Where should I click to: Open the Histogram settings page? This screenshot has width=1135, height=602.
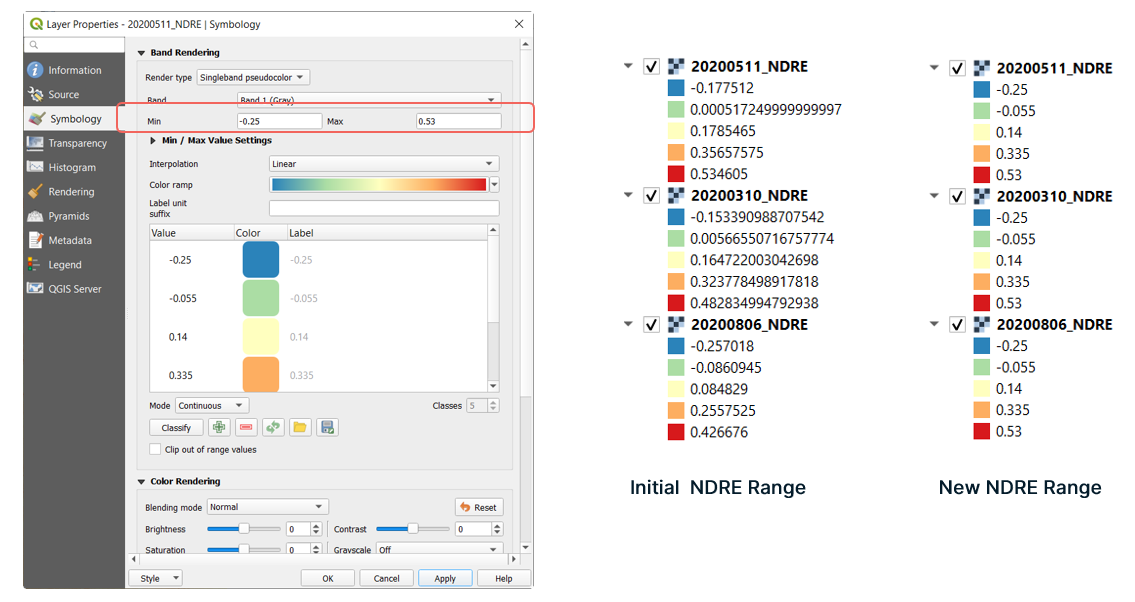coord(72,168)
